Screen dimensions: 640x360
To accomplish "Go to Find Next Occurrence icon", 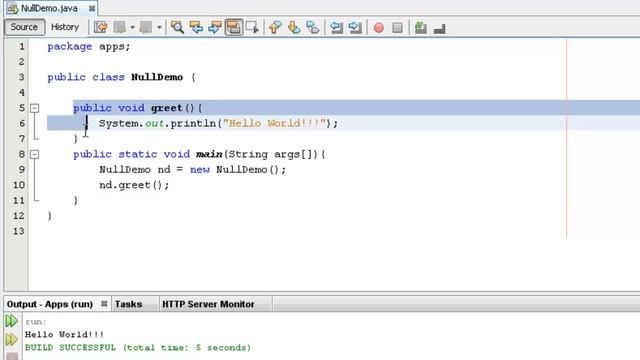I will [x=215, y=27].
